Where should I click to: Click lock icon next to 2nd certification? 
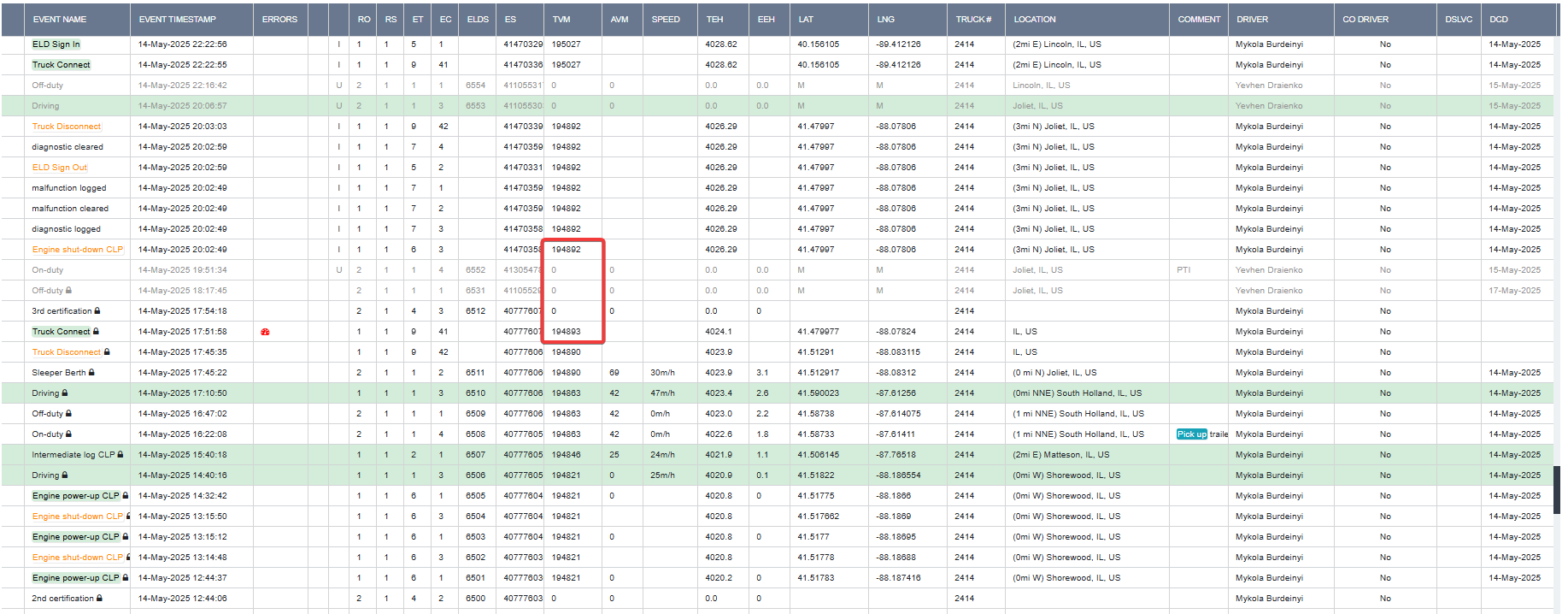tap(99, 599)
